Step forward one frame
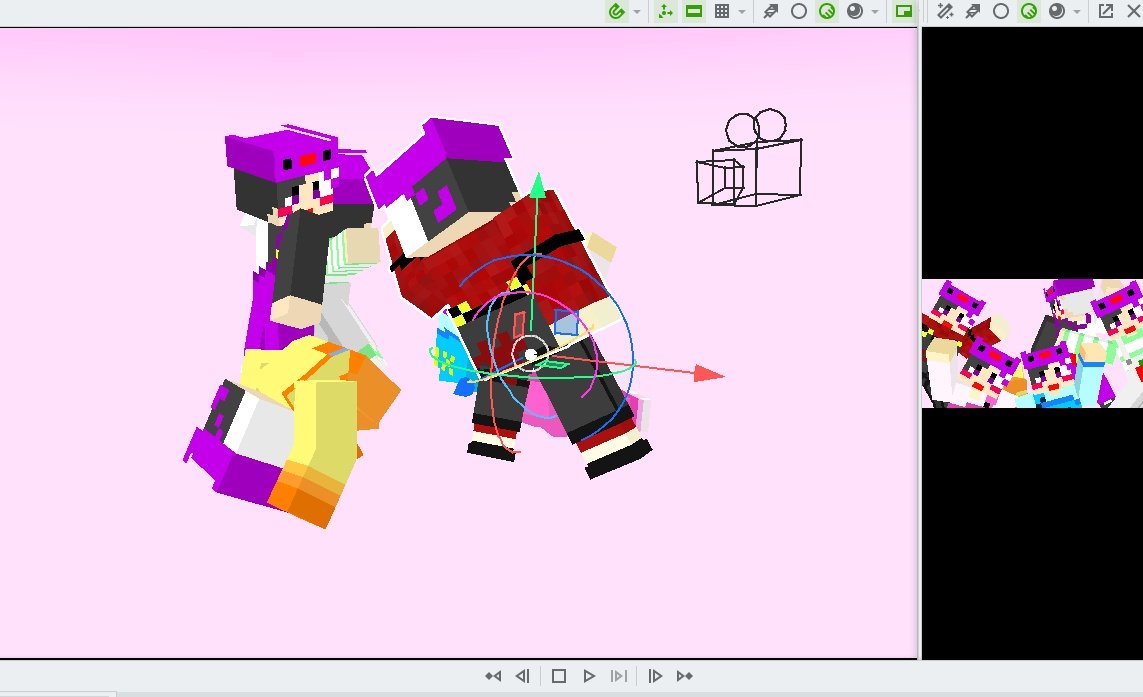 click(655, 676)
